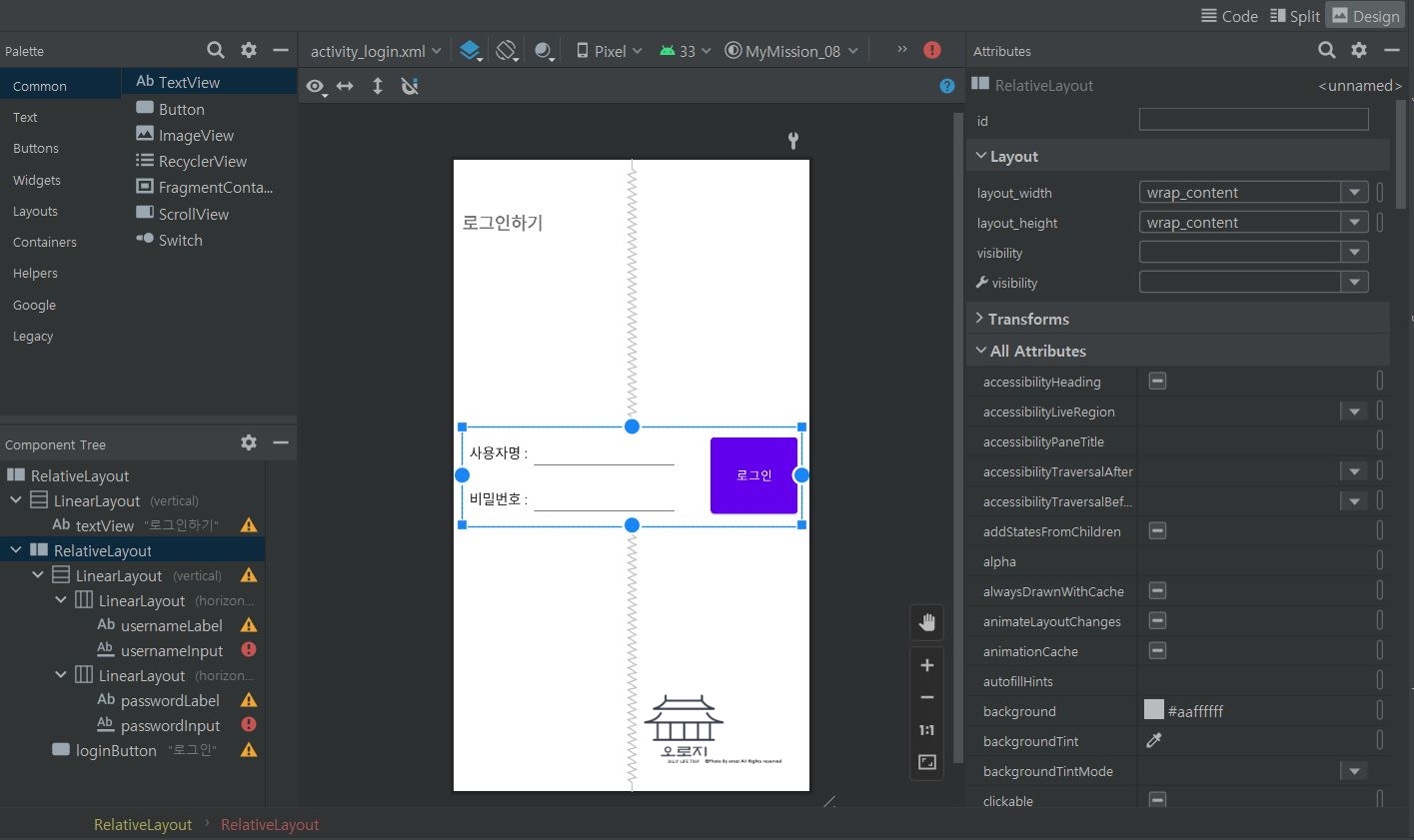Toggle horizontal expand arrows
The width and height of the screenshot is (1414, 840).
[345, 87]
